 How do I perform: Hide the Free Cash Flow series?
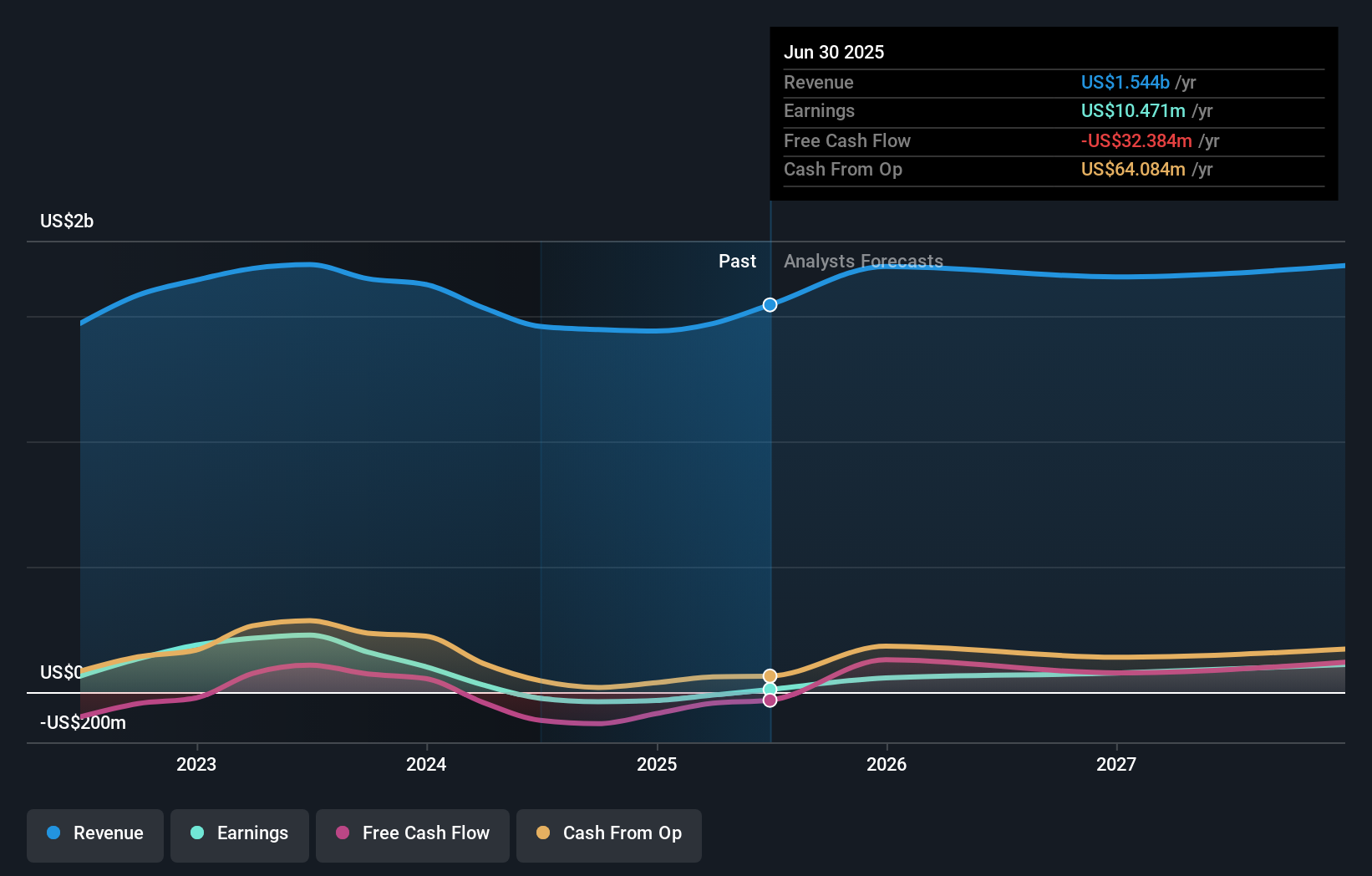point(413,835)
